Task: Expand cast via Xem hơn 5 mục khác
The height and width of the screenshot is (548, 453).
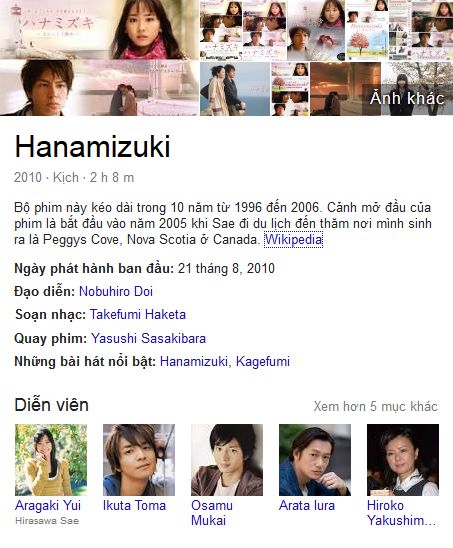Action: click(375, 406)
